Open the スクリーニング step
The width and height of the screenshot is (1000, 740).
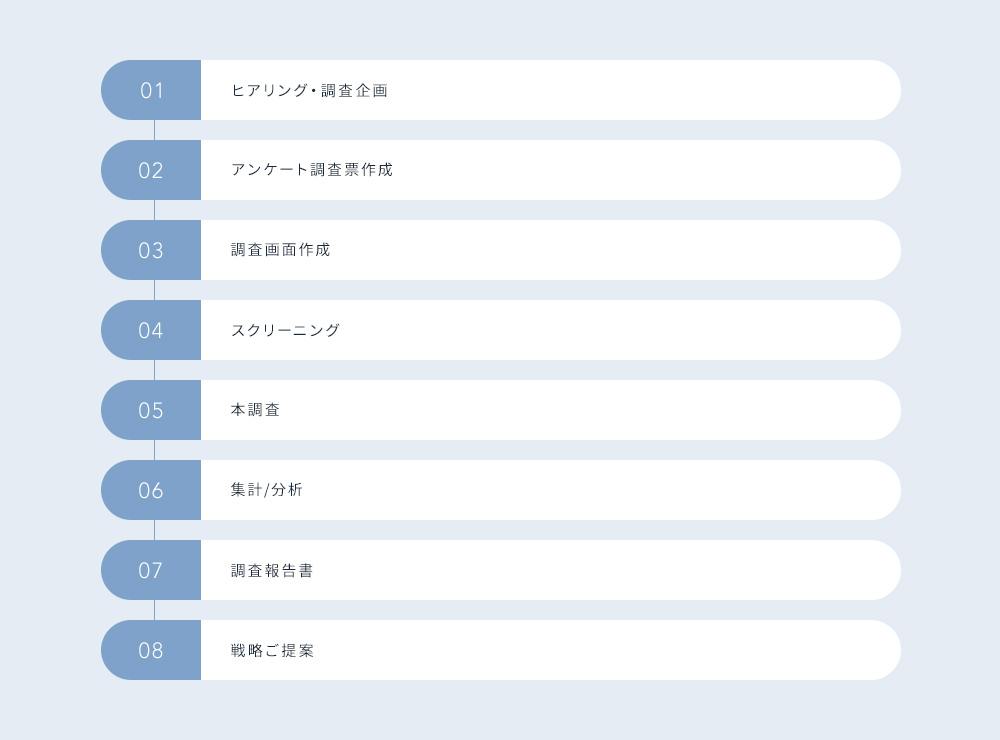(x=285, y=330)
